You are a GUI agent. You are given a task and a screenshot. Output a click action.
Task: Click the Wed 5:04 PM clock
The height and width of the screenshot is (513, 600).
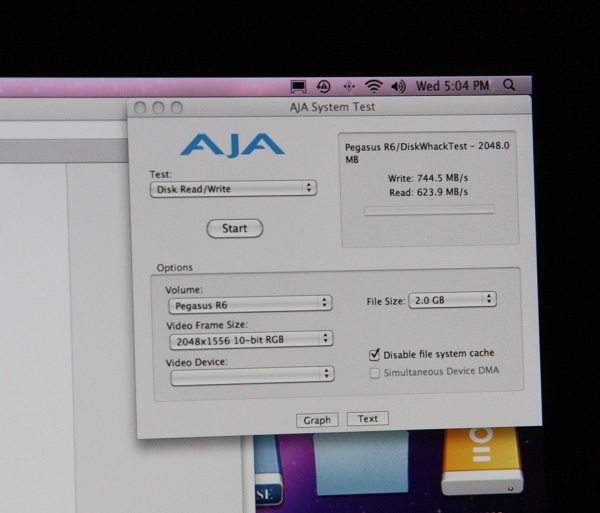(453, 86)
